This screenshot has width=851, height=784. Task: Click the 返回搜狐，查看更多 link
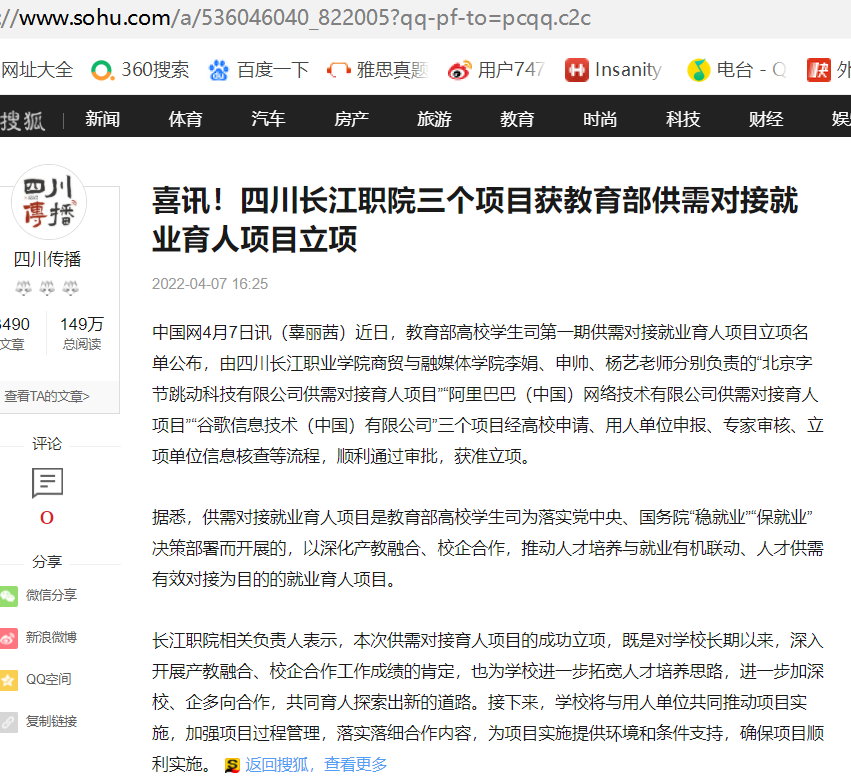coord(316,765)
